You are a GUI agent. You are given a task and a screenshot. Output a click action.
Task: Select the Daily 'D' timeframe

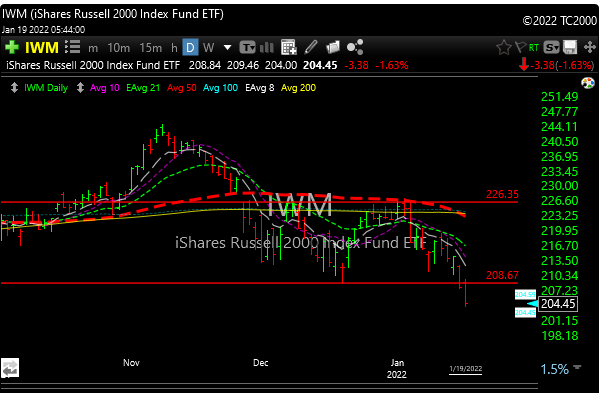coord(190,48)
